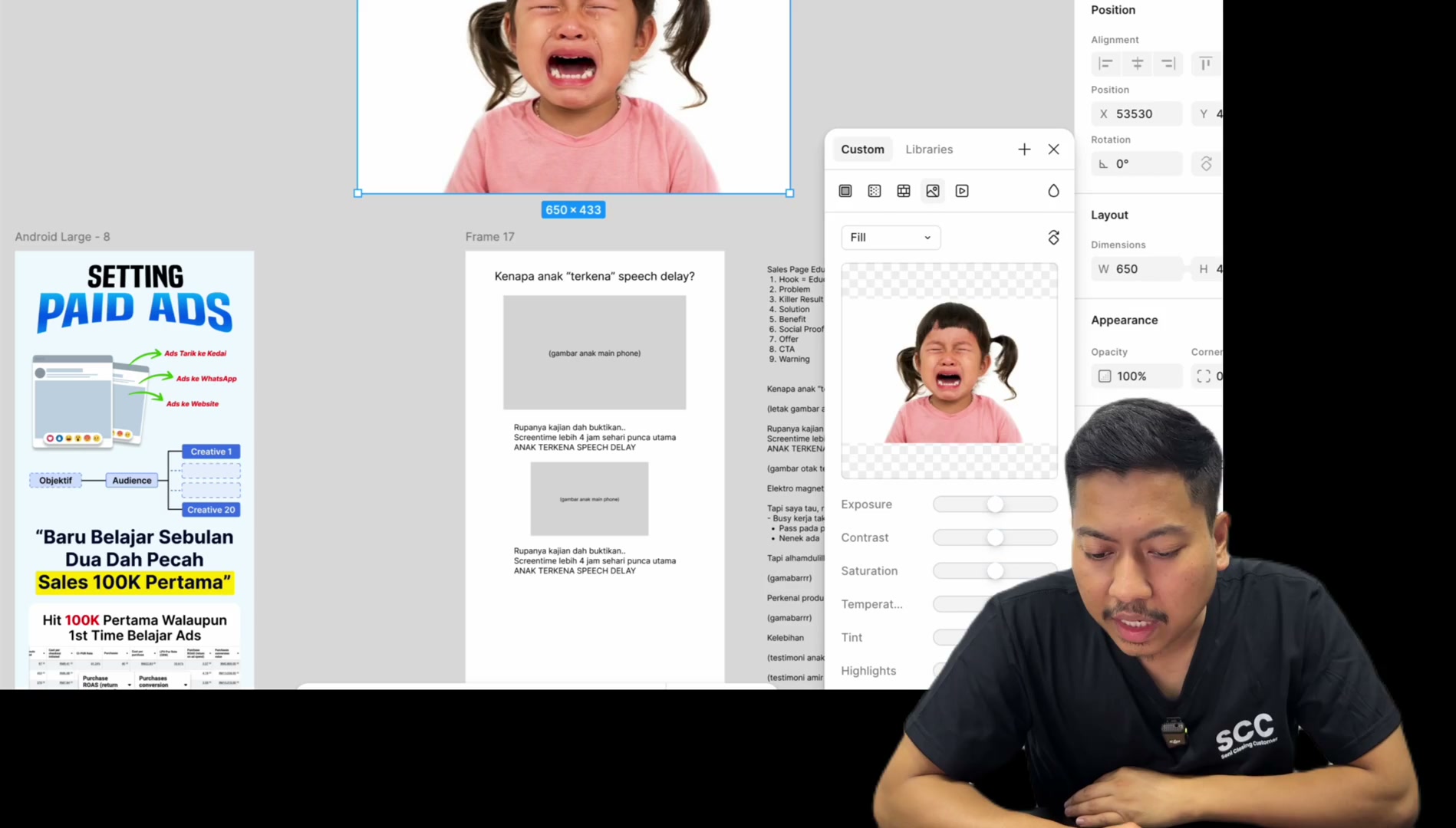Click the Opacity field showing 100%
Screen dimensions: 1456x828
coord(1137,376)
